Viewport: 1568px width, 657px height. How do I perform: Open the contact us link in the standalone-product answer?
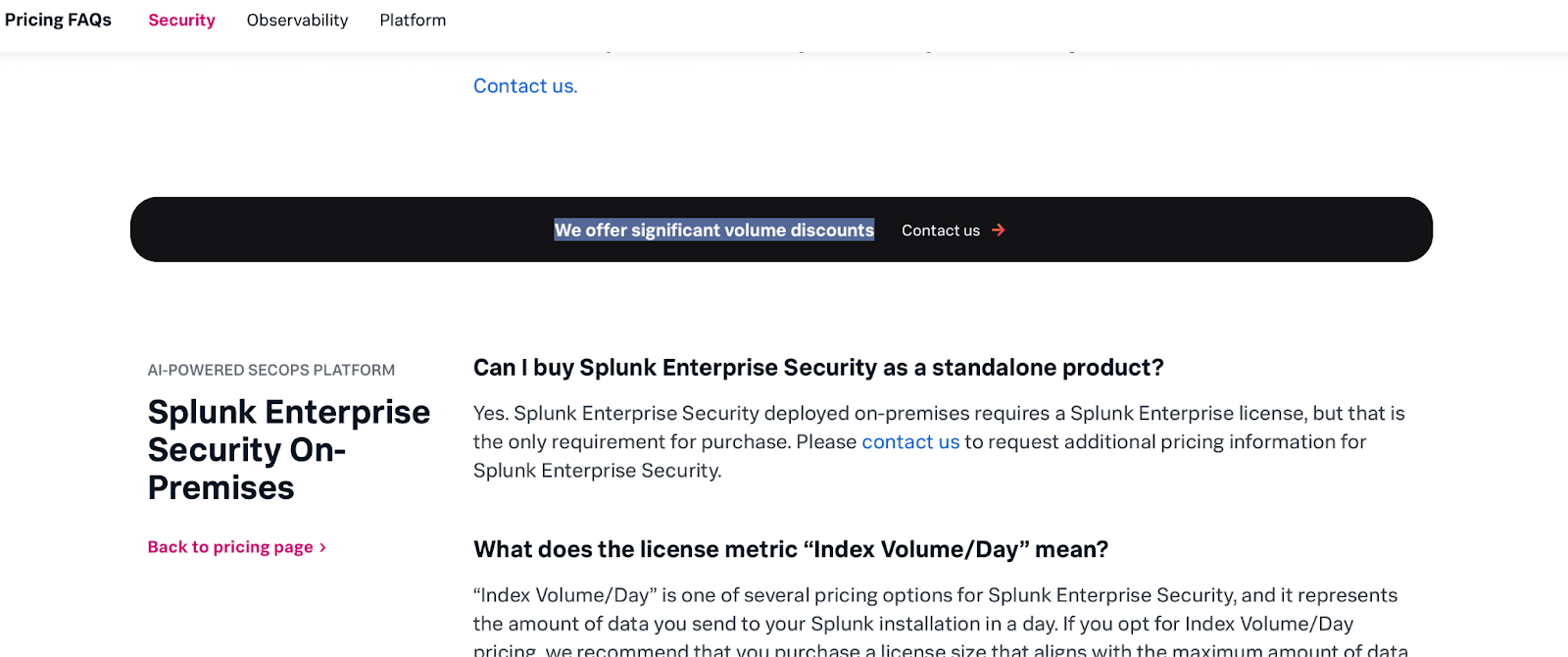click(x=909, y=441)
